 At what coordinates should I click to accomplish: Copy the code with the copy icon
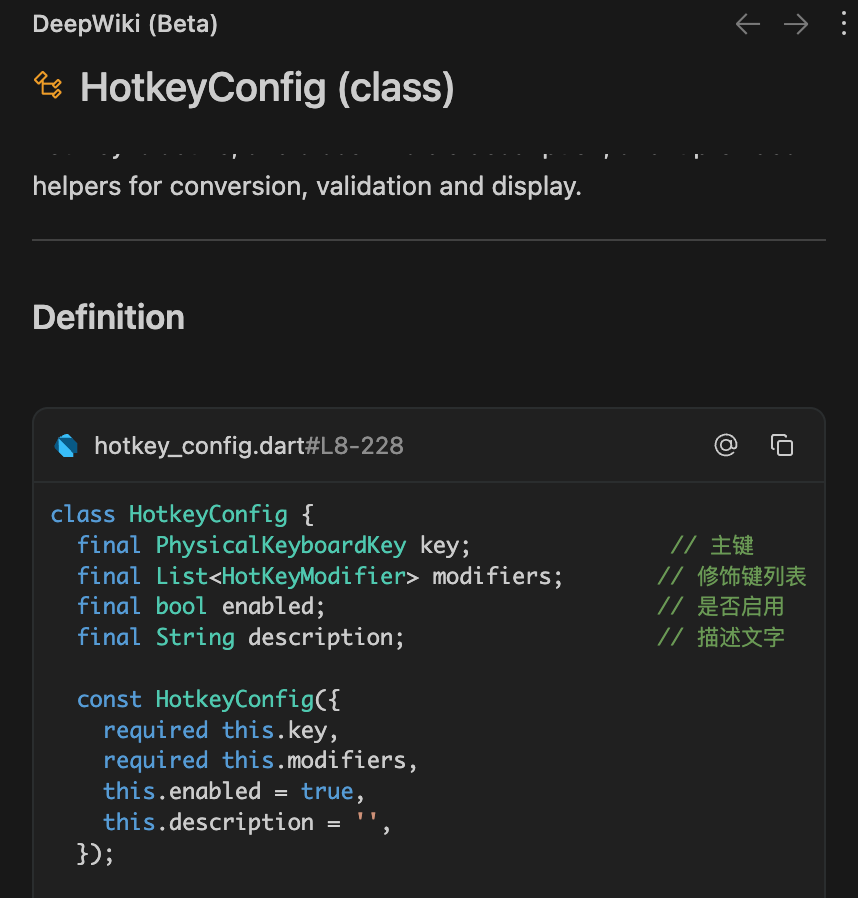782,445
